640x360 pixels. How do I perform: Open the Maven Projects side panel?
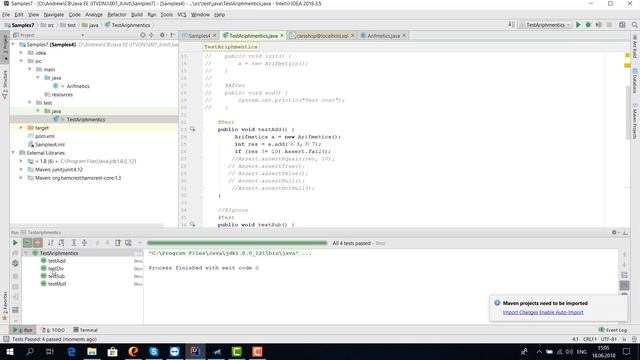pyautogui.click(x=635, y=121)
